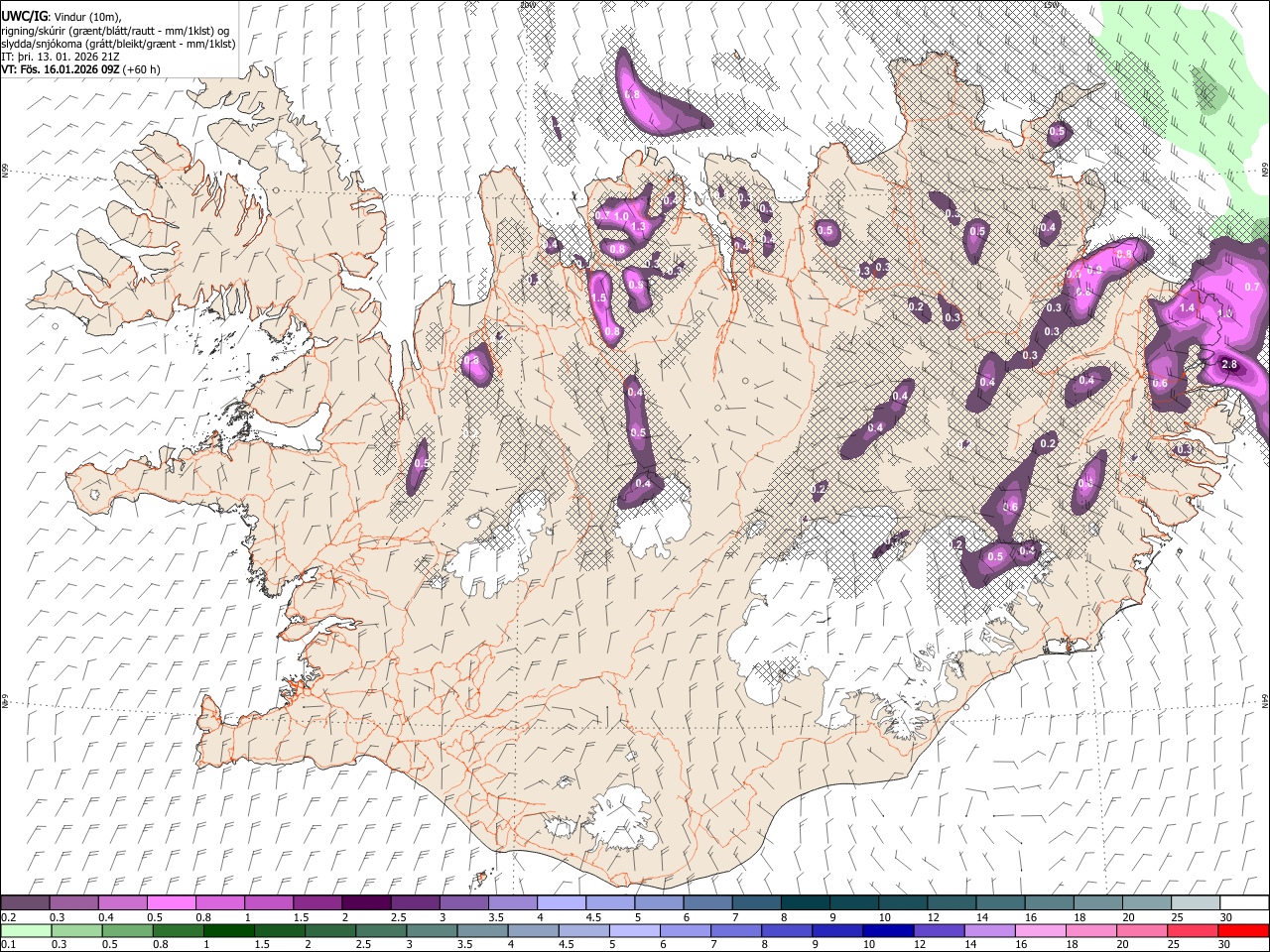
Task: Pick the upper legend swatch starting at 2
Action: 365,903
